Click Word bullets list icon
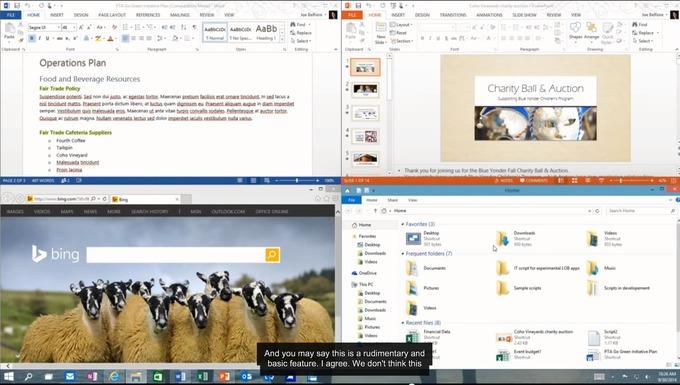This screenshot has height=385, width=680. click(125, 27)
